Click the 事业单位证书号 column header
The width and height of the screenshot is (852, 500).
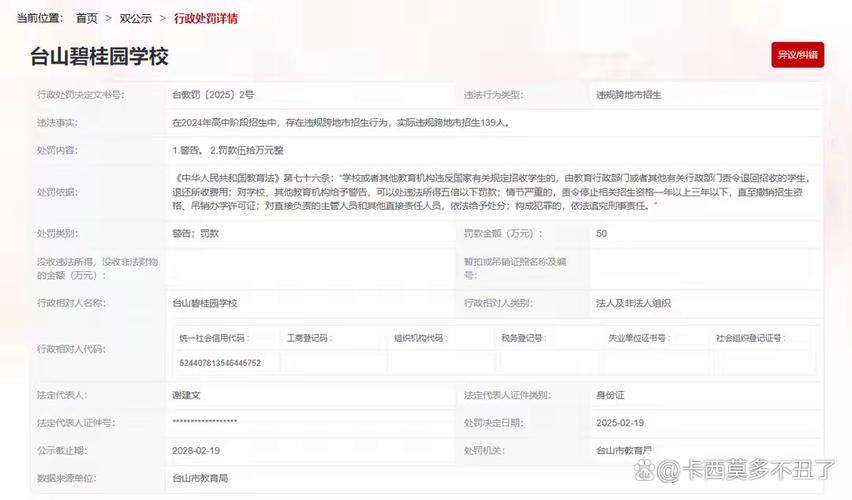(x=639, y=338)
